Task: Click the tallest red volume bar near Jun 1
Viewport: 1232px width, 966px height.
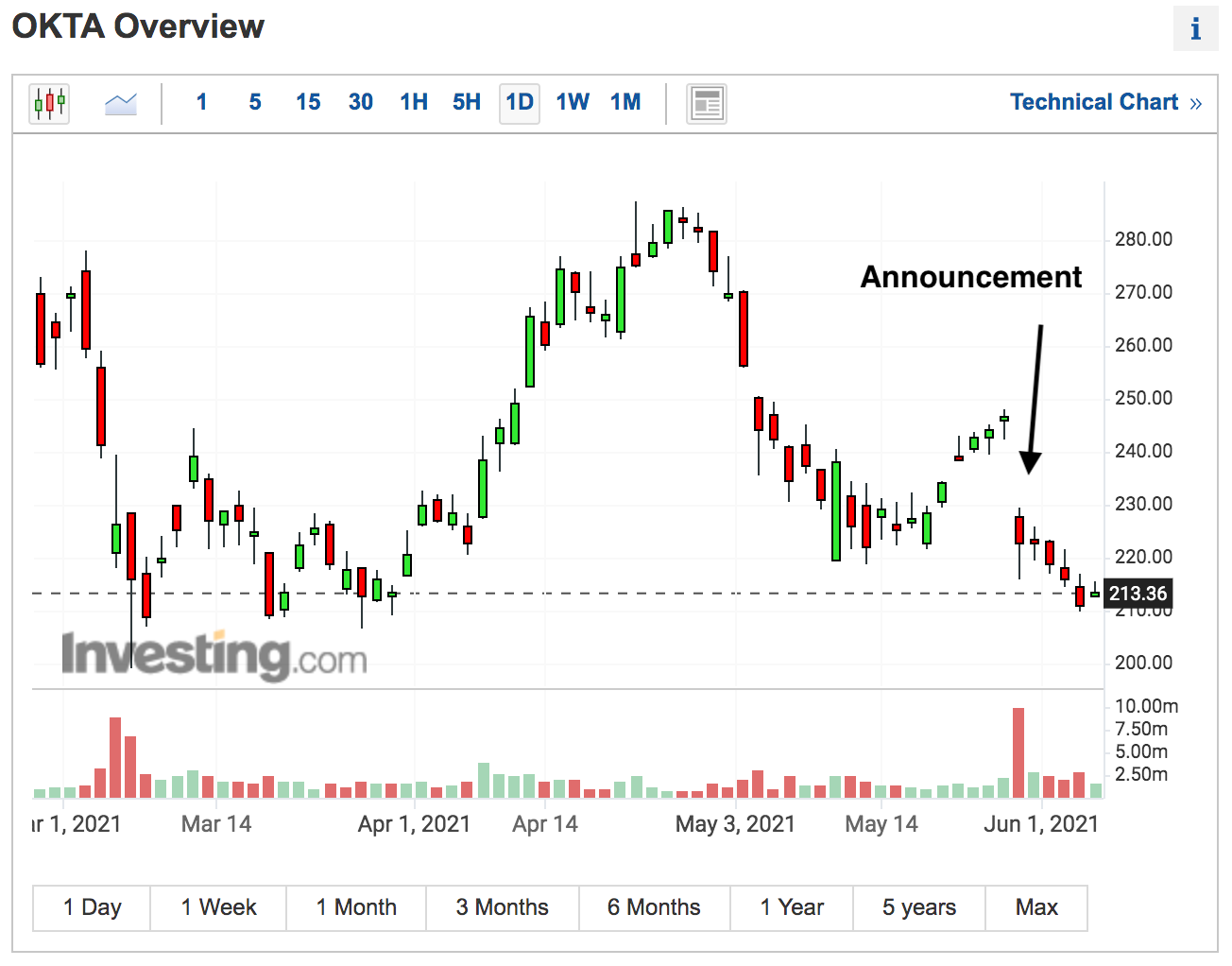Action: pyautogui.click(x=1018, y=753)
